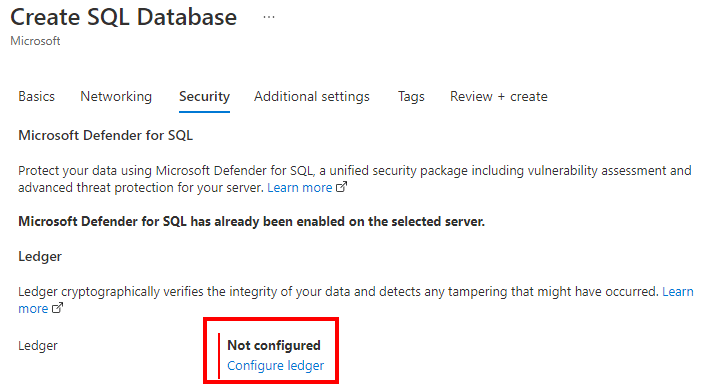Click the Not configured ledger status text
This screenshot has width=713, height=388.
click(274, 345)
